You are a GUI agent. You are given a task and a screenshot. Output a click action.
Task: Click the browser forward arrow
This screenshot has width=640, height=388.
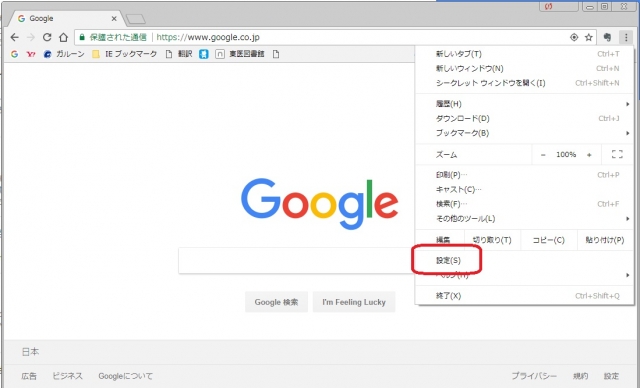point(31,38)
